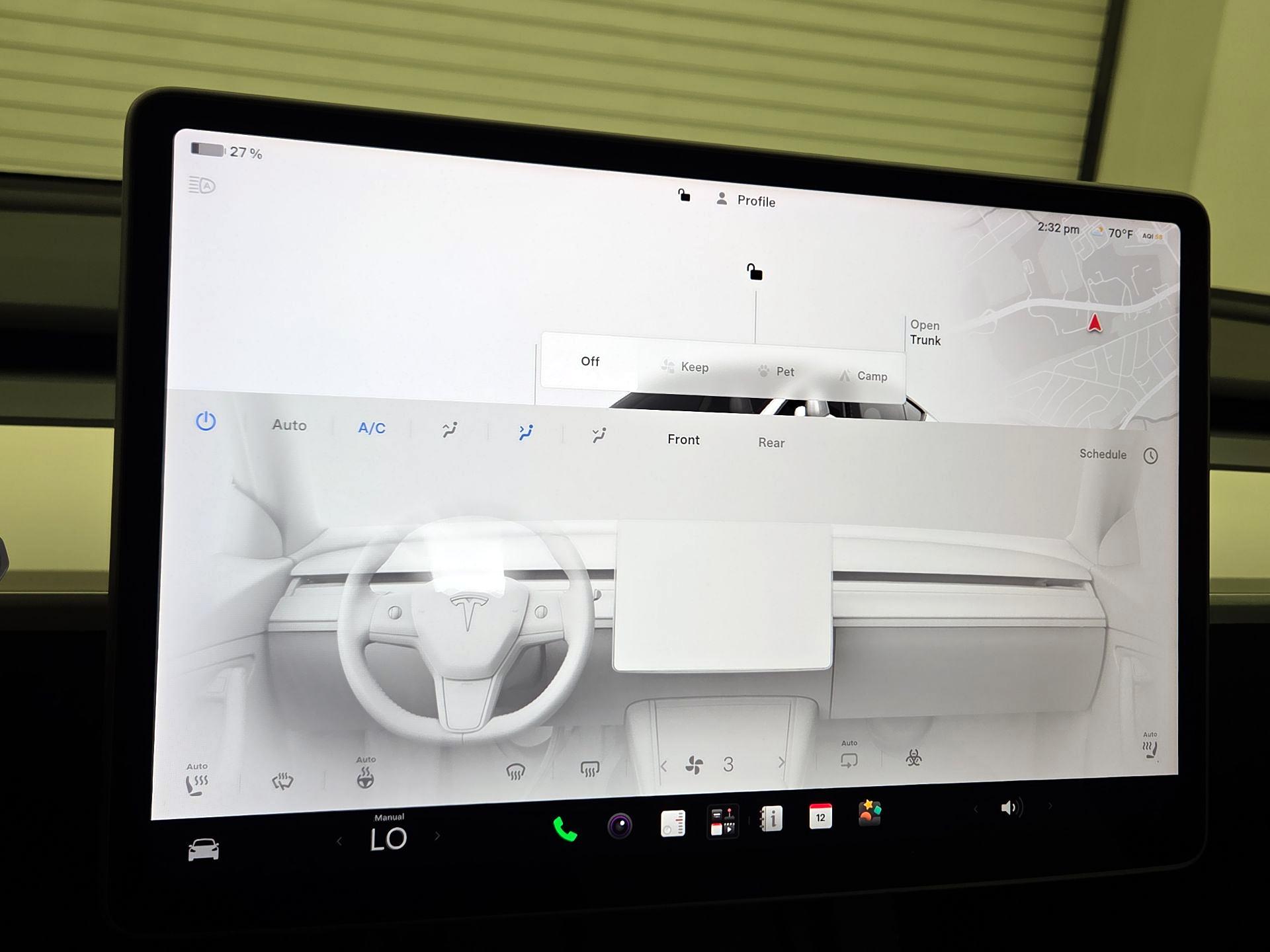Decrease fan speed with left chevron

click(x=663, y=766)
